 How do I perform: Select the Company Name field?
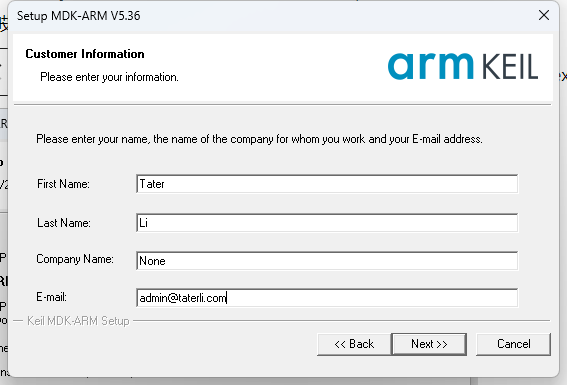[x=327, y=261]
